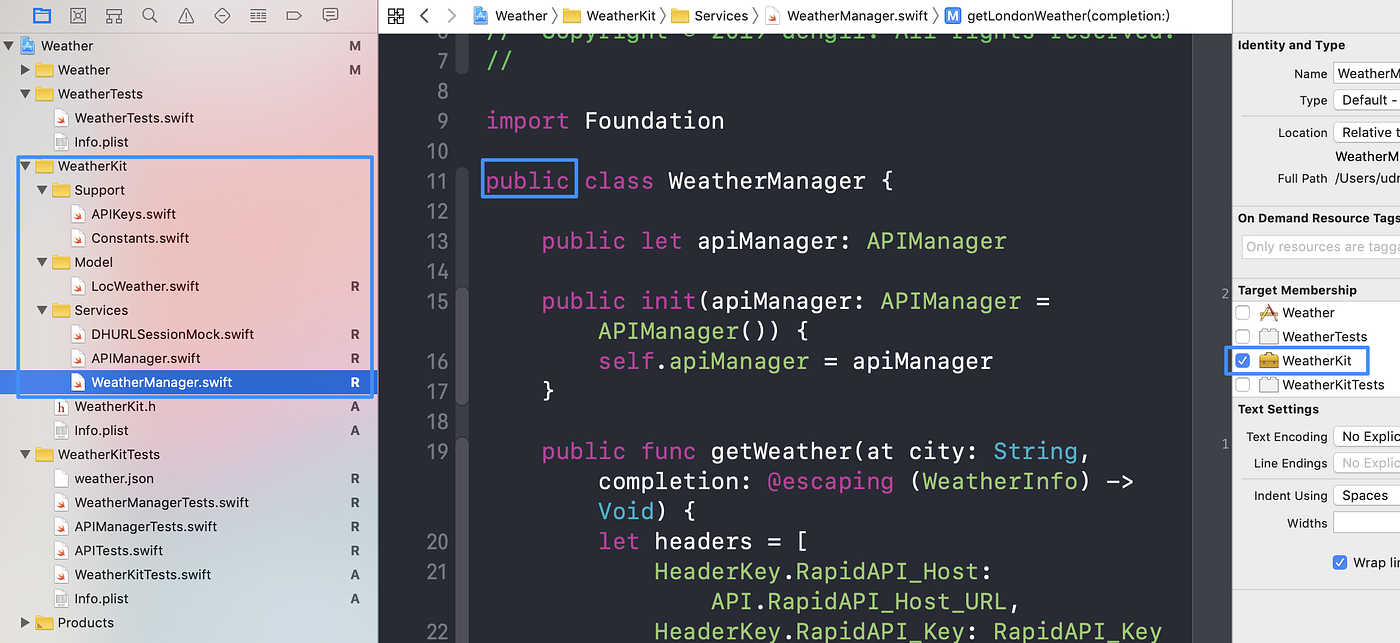Image resolution: width=1400 pixels, height=643 pixels.
Task: Open the Symbol navigator
Action: tap(114, 15)
